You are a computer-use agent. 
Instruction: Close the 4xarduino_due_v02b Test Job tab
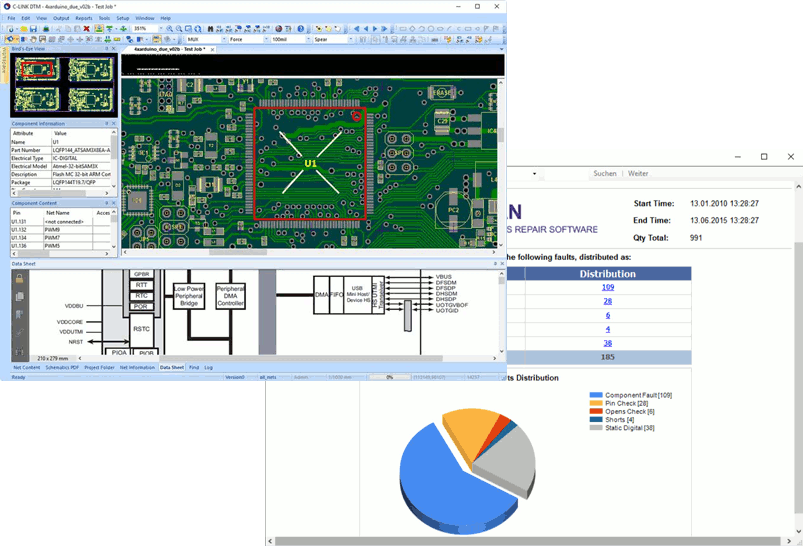point(213,50)
